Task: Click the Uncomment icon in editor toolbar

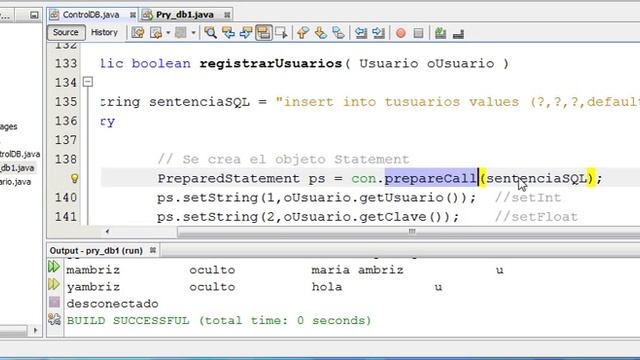Action: point(458,34)
